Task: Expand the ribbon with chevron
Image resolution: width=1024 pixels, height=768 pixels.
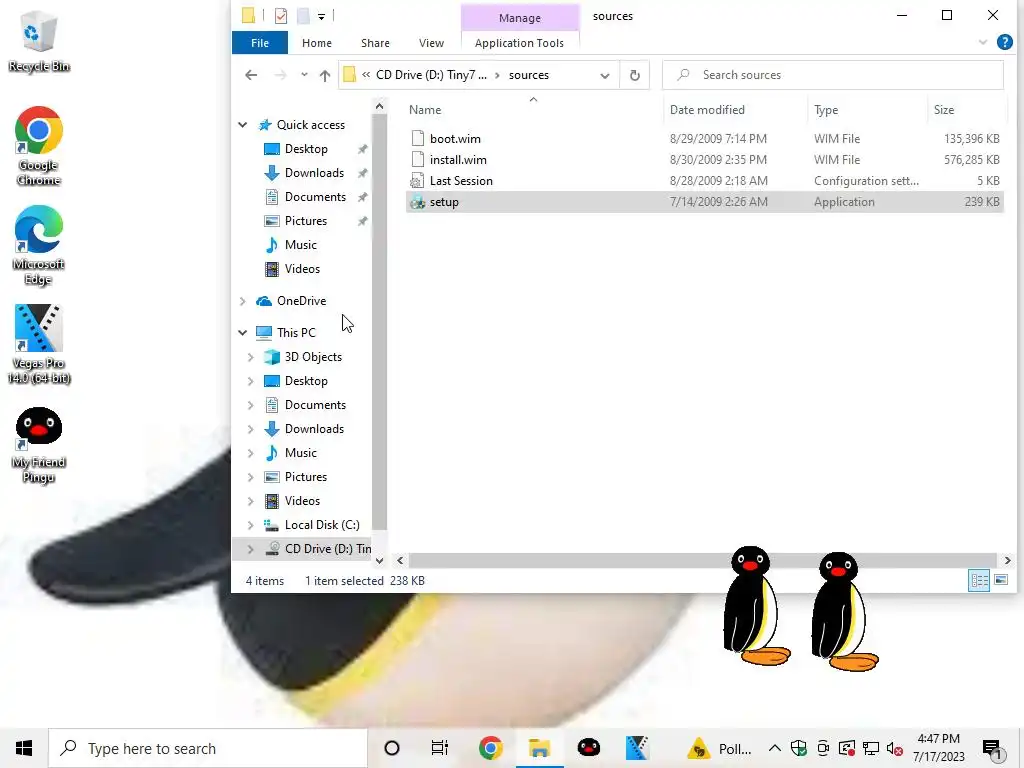Action: [982, 42]
